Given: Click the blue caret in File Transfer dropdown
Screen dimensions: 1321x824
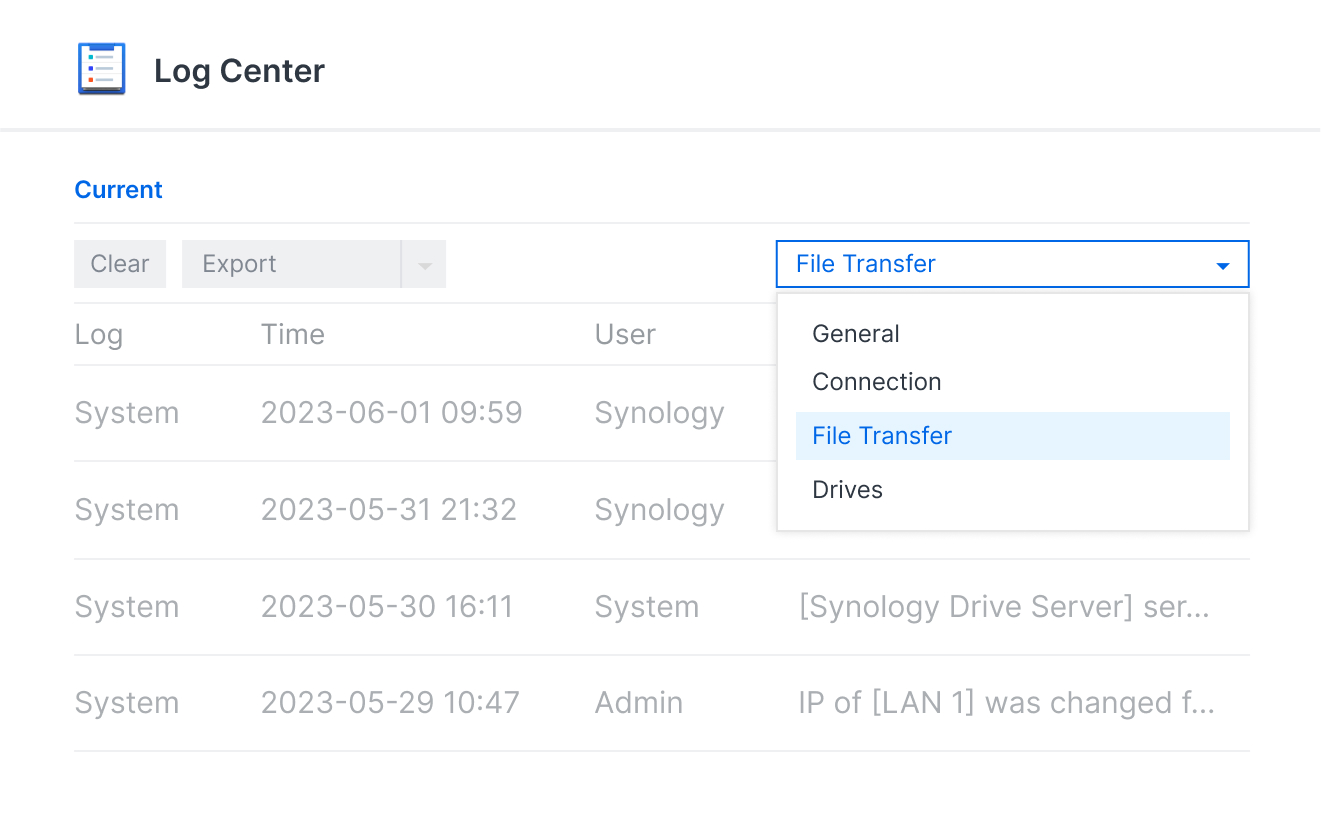Looking at the screenshot, I should 1222,266.
